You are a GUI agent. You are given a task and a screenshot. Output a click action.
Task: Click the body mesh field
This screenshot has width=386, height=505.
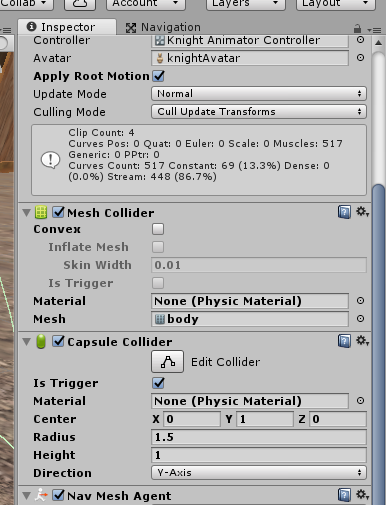(x=250, y=319)
